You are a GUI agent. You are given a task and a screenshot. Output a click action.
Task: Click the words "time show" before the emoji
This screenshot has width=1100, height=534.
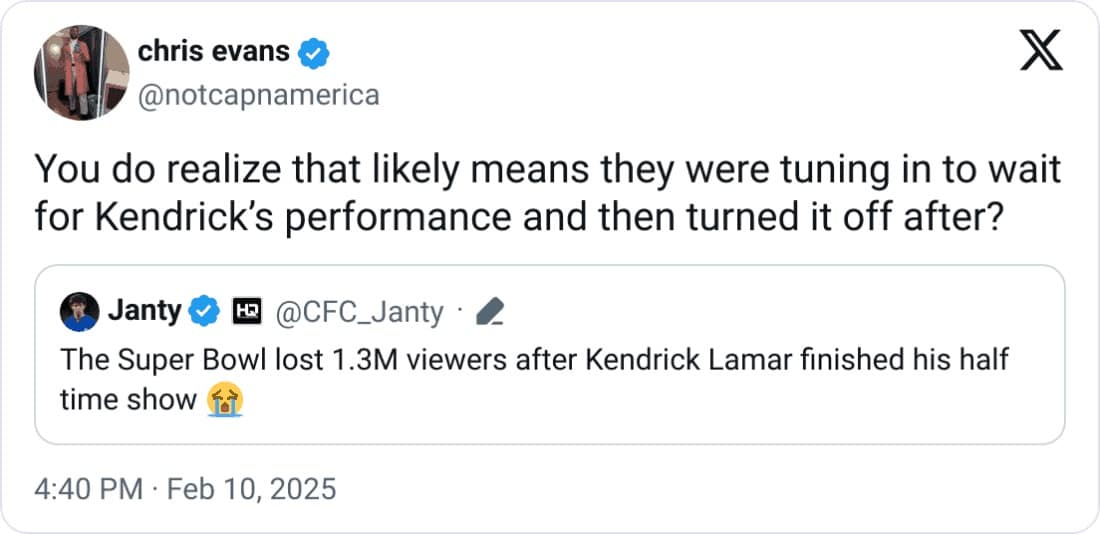[128, 400]
